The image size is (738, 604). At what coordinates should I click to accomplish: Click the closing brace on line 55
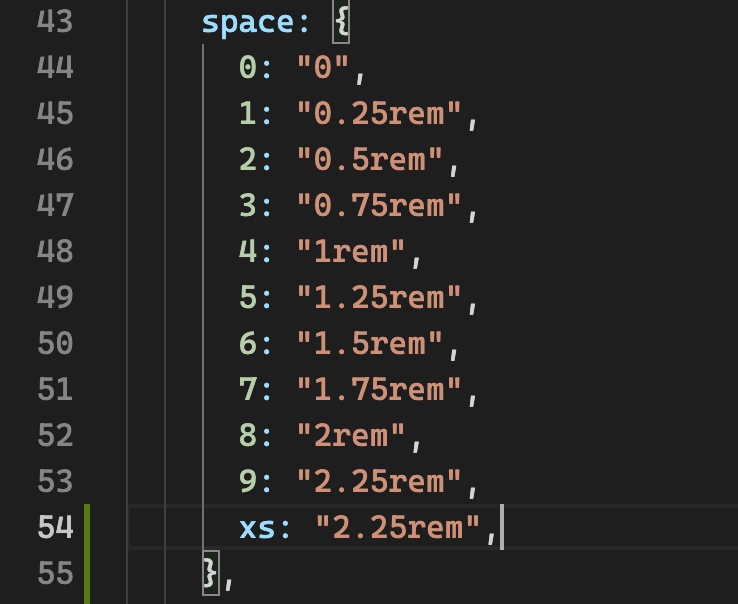coord(210,572)
